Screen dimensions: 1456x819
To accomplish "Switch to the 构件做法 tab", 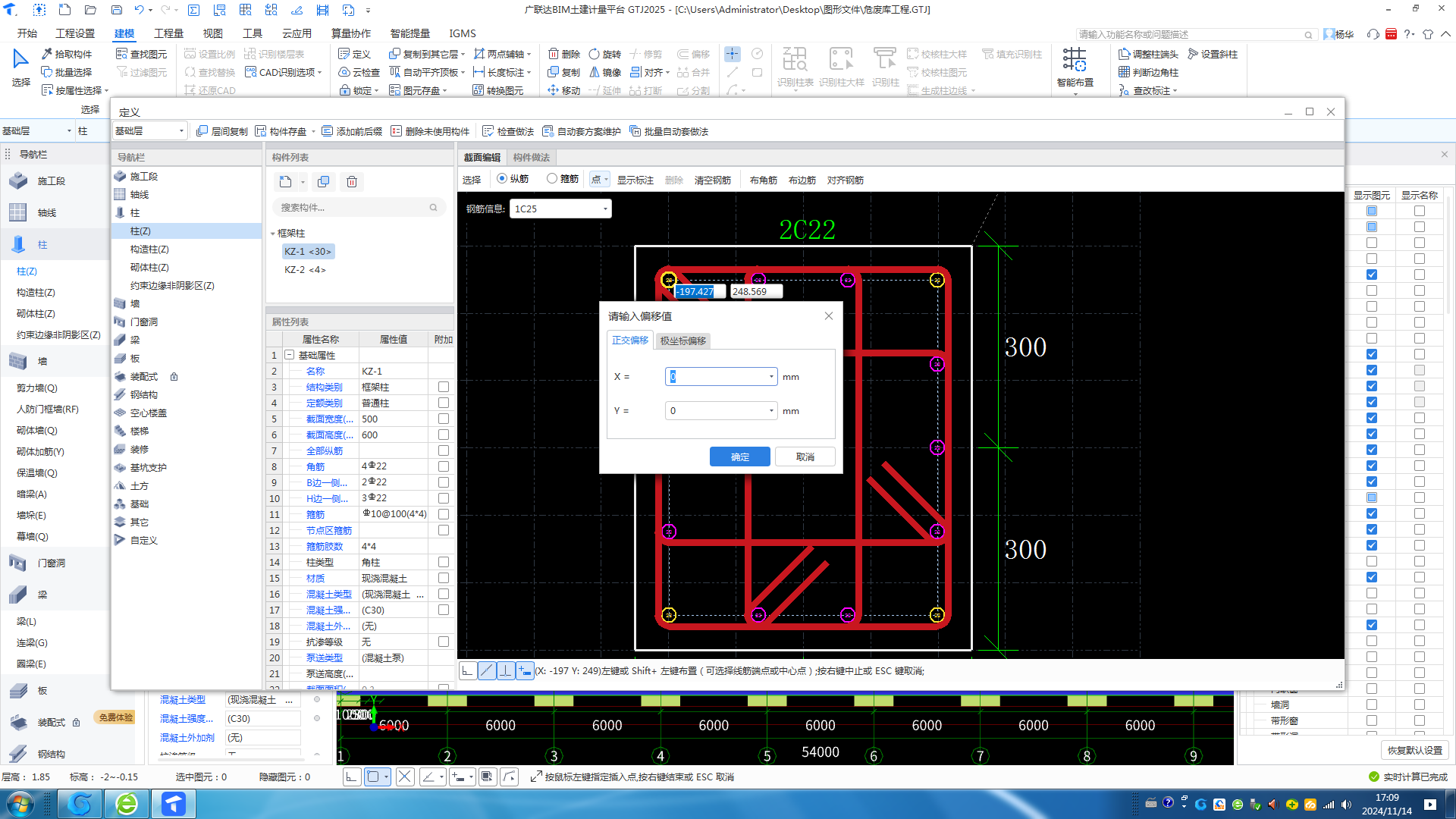I will [531, 158].
